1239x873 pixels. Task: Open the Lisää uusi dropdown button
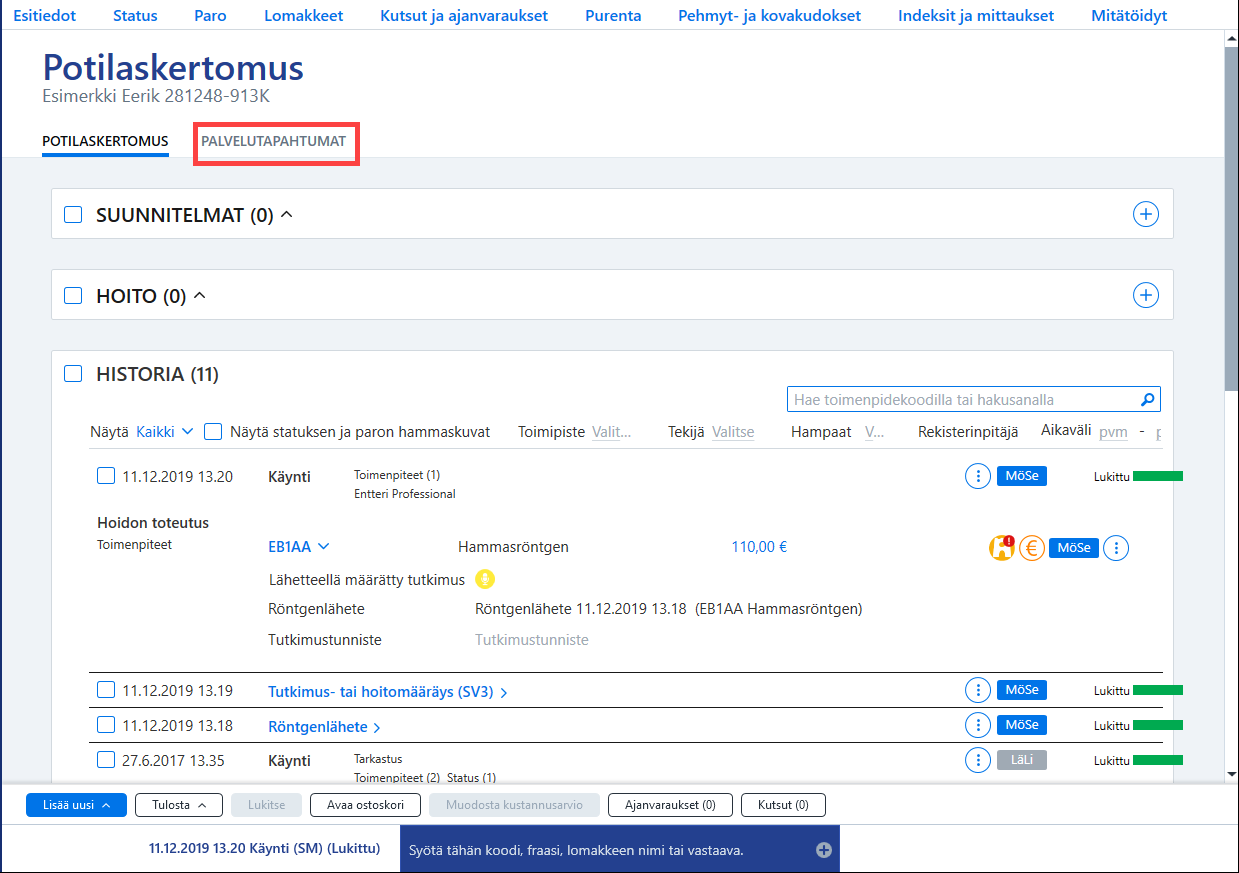[76, 805]
